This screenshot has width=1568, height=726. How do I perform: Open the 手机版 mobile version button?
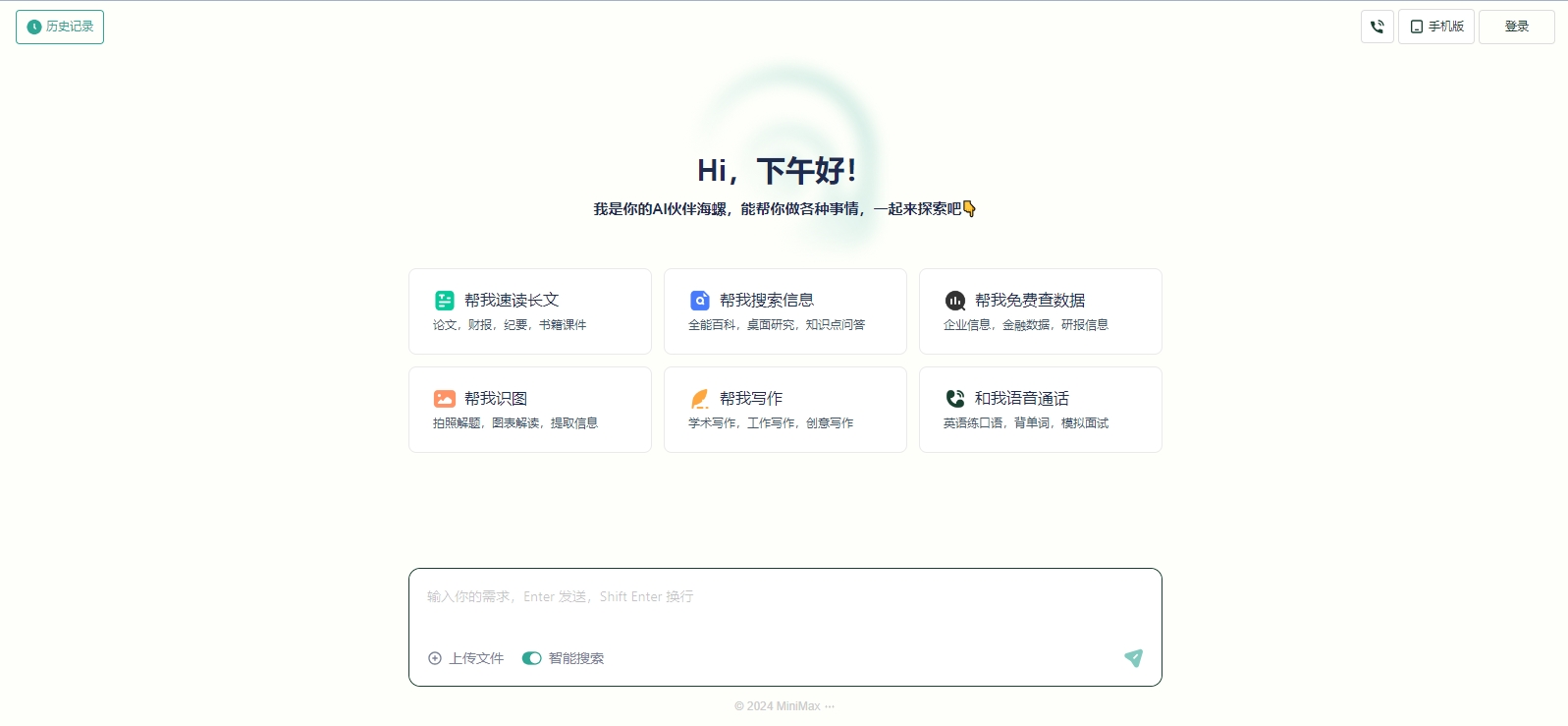click(x=1436, y=27)
